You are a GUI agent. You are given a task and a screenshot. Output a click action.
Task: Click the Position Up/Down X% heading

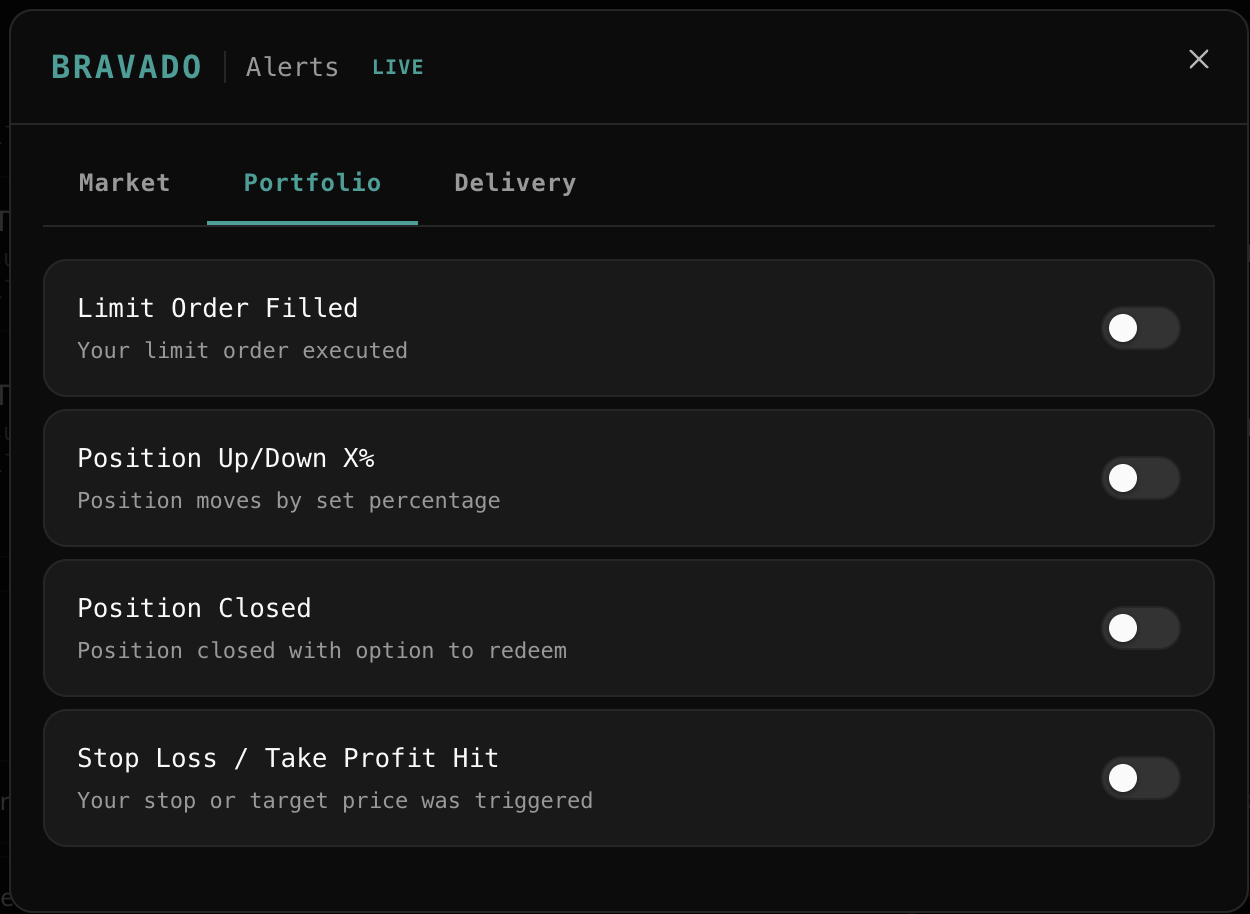click(x=226, y=458)
